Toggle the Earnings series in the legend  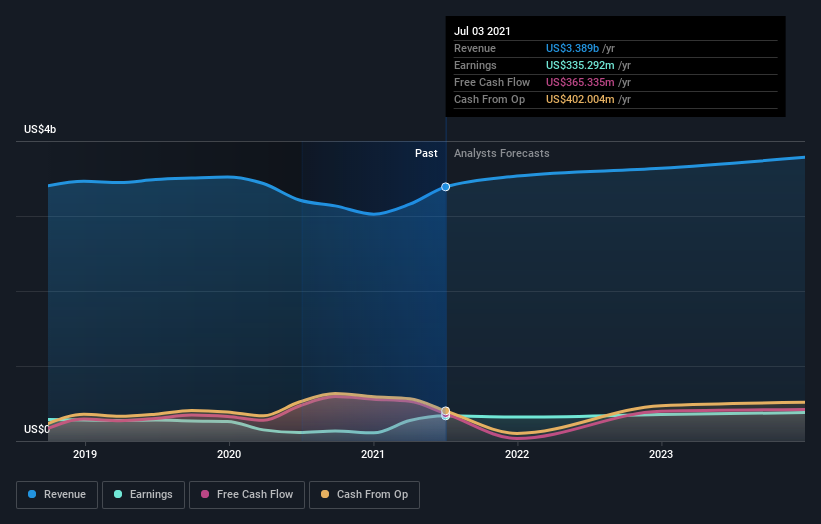pos(143,495)
